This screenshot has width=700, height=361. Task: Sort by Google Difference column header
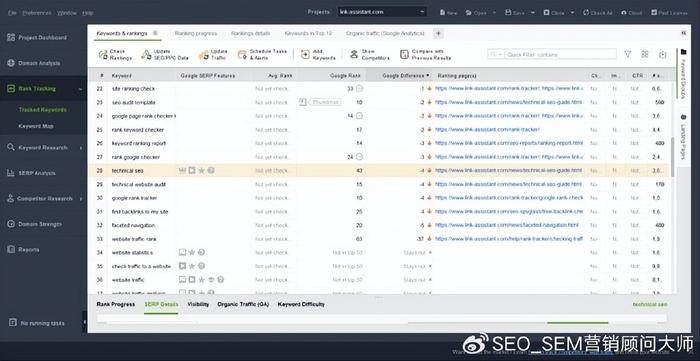point(405,76)
